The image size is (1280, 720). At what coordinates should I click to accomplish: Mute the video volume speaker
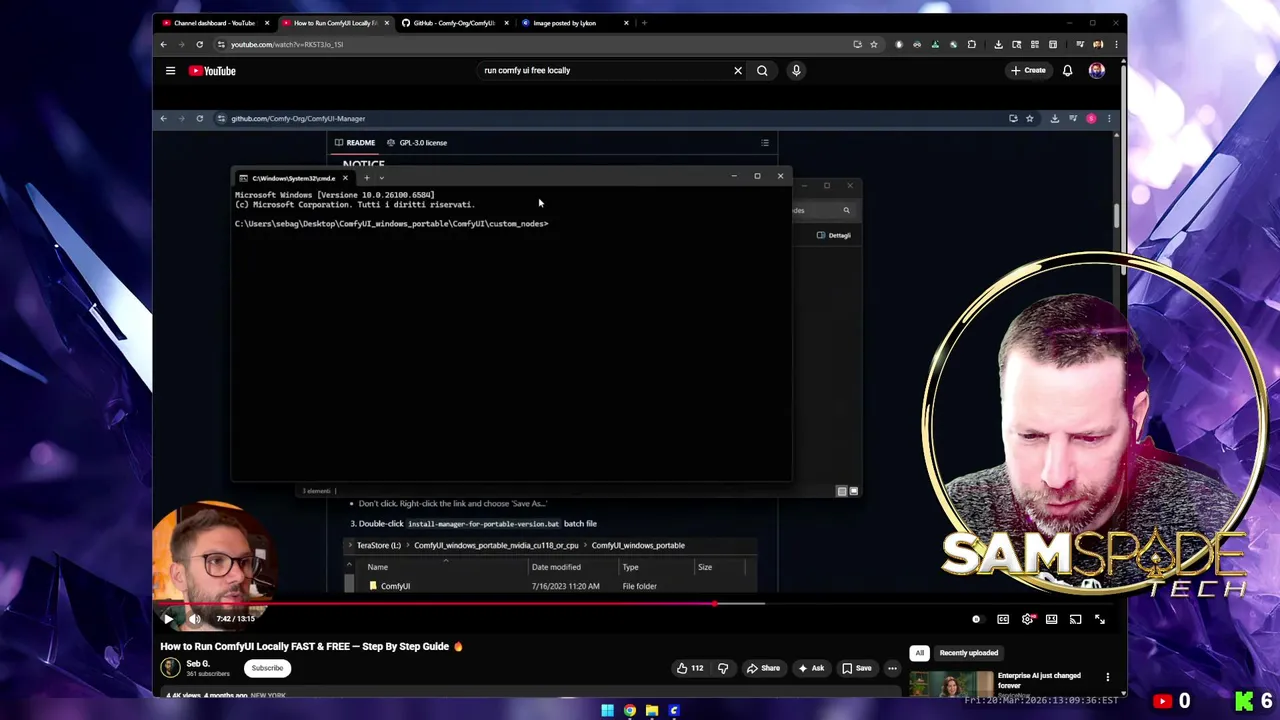(195, 619)
